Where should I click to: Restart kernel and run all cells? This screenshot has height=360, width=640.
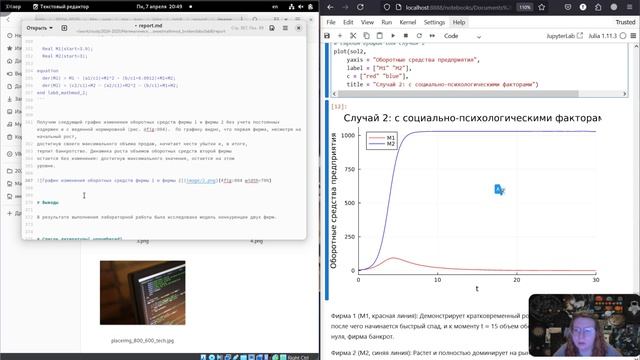click(x=432, y=36)
